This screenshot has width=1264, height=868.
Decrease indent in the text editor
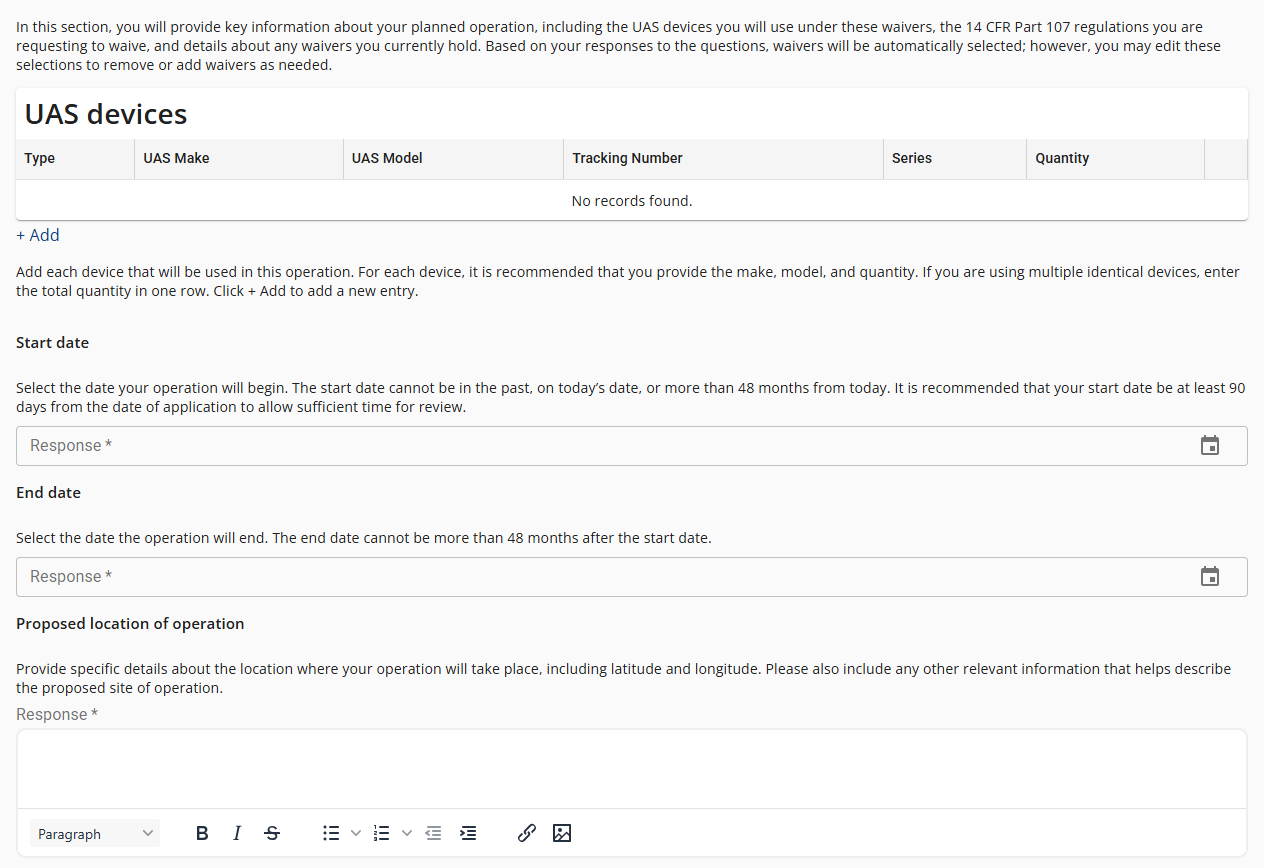click(433, 833)
